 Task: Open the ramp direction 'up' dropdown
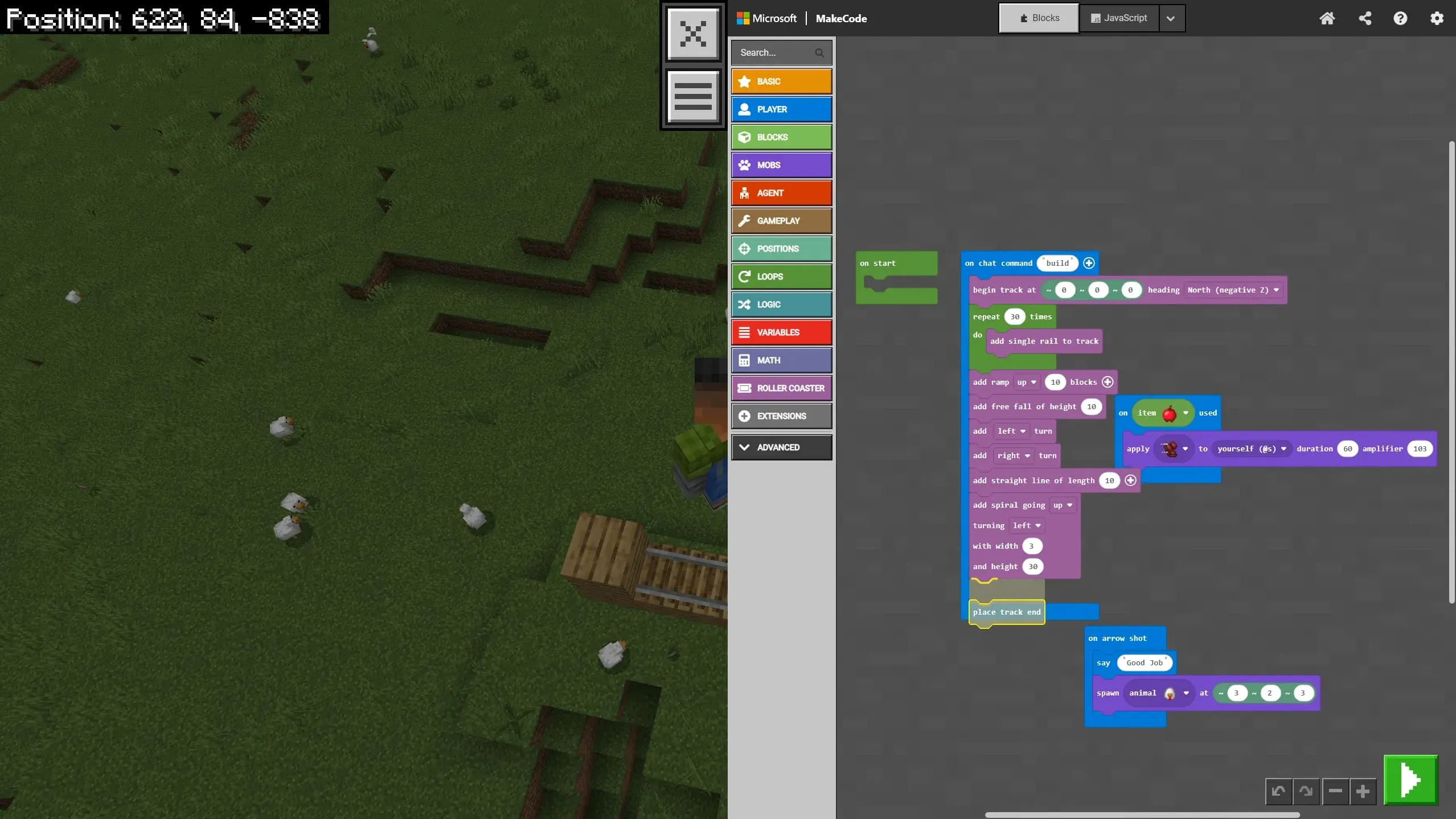tap(1026, 382)
